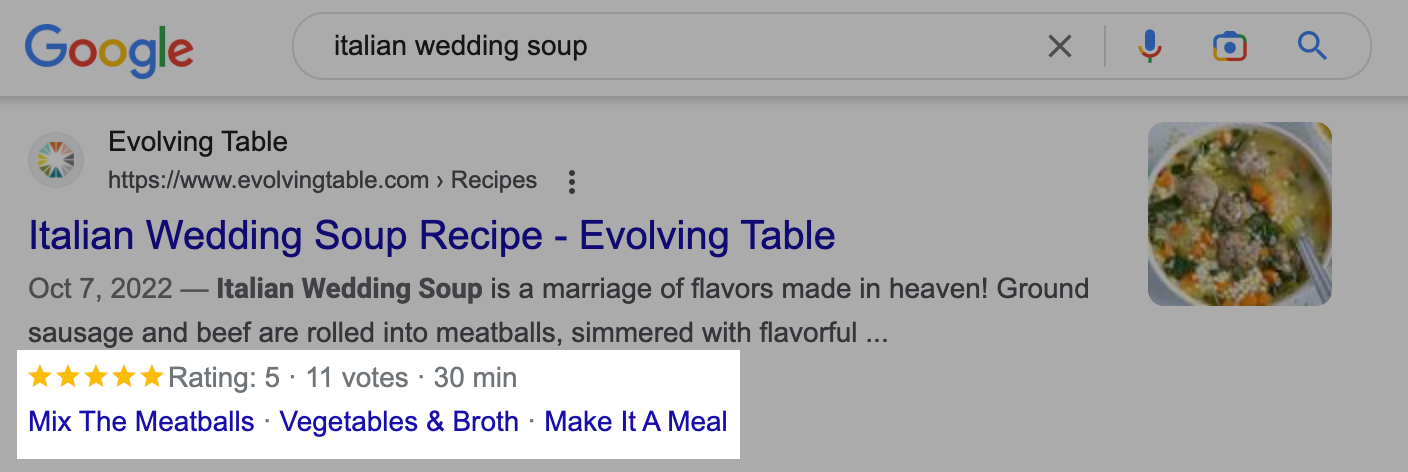This screenshot has height=472, width=1408.
Task: Click the five gold rating stars
Action: coord(96,377)
